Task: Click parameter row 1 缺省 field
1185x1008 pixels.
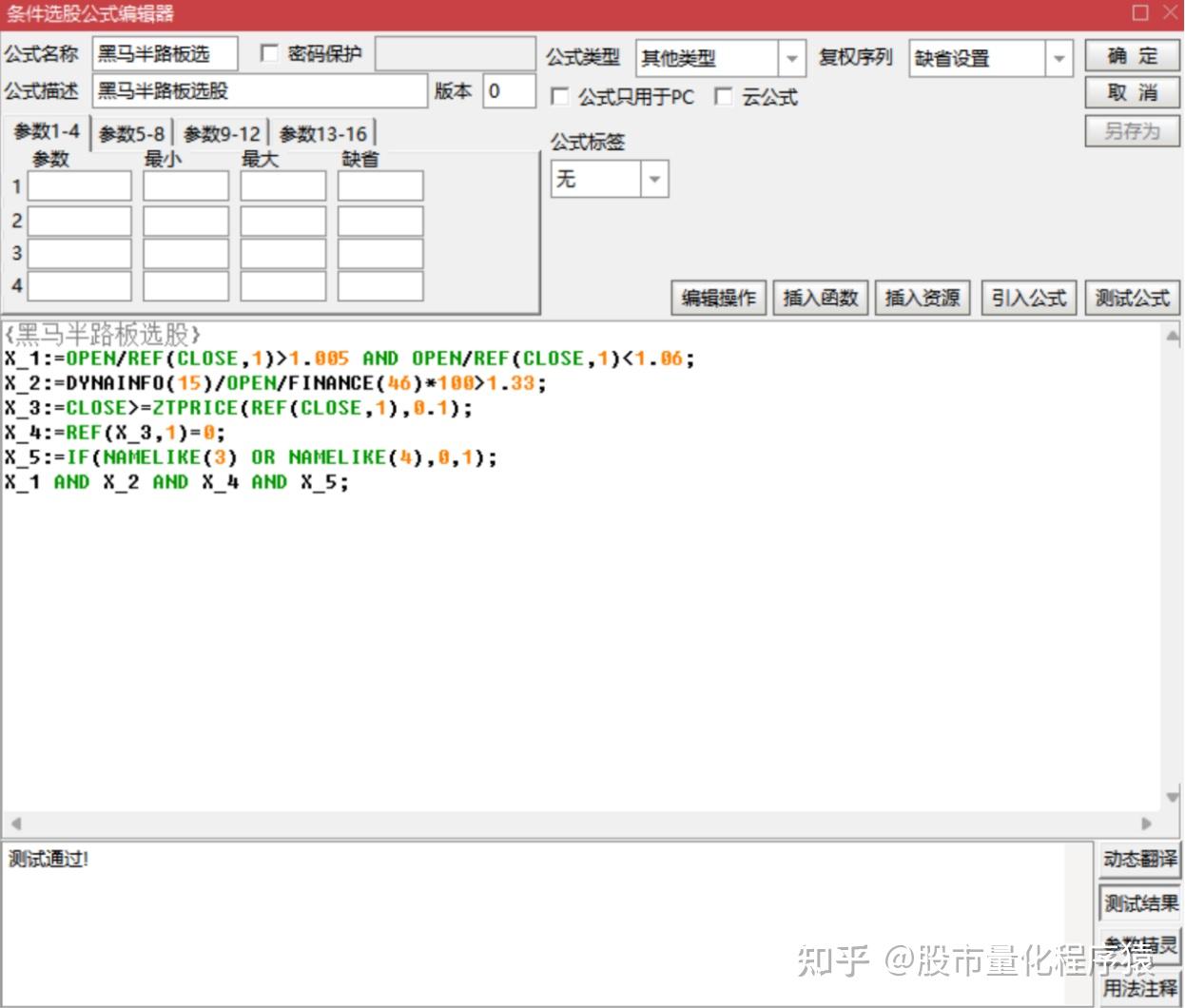Action: pyautogui.click(x=380, y=186)
